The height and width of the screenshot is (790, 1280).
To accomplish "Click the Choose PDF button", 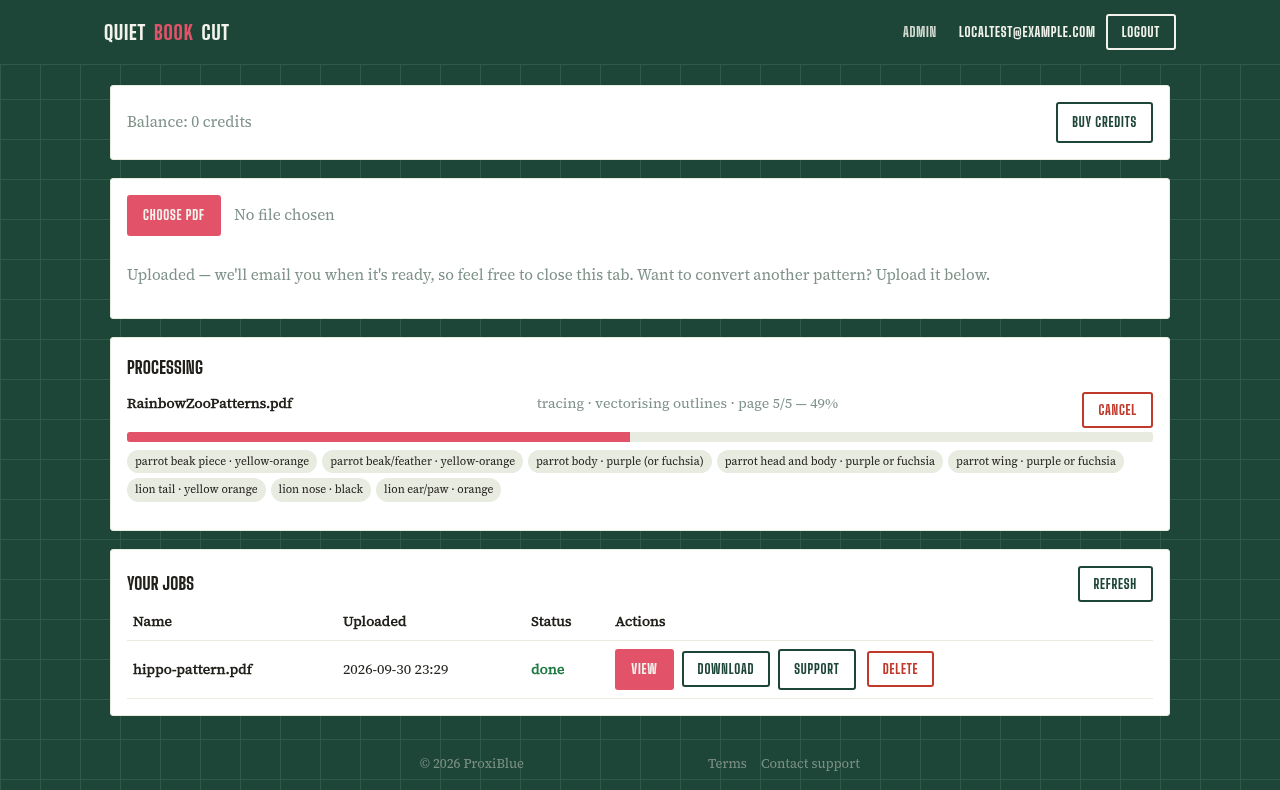I will point(174,215).
